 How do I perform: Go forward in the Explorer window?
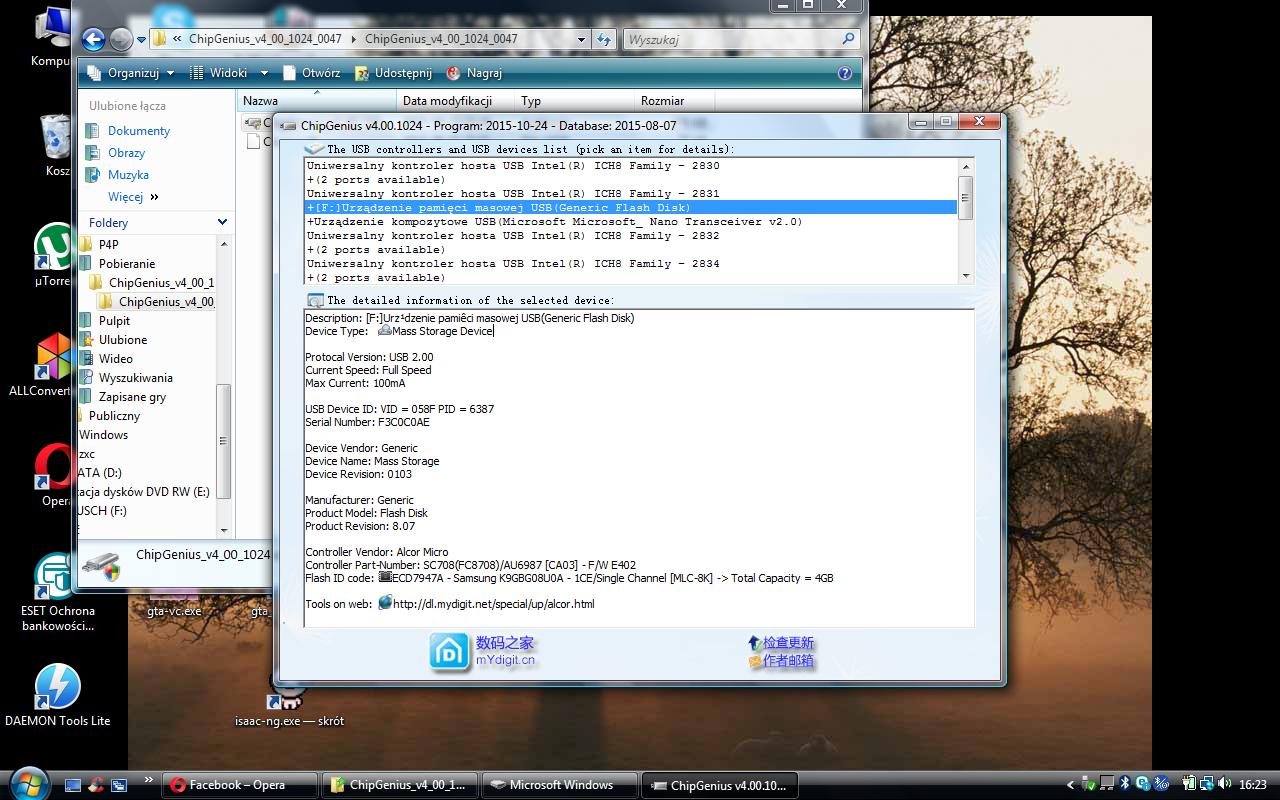tap(121, 39)
